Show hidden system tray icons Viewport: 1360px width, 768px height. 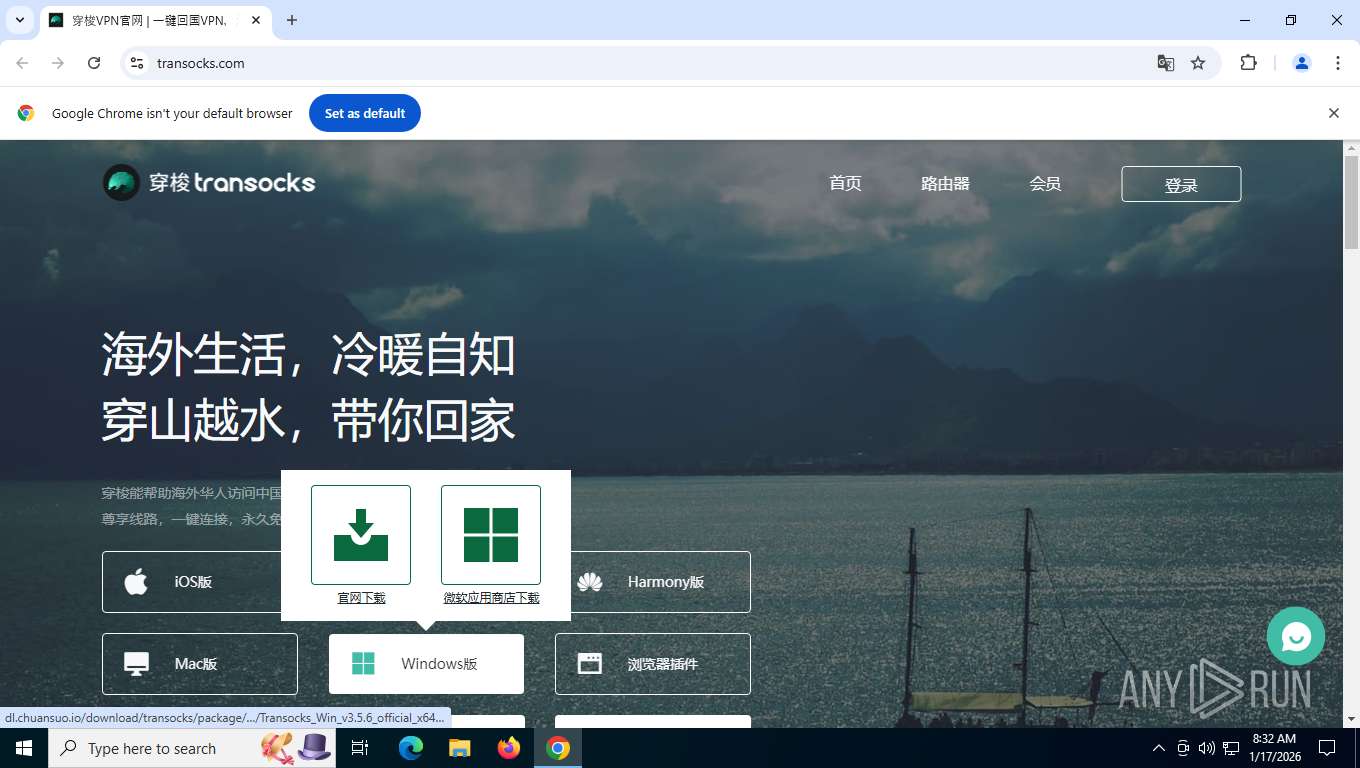[x=1159, y=748]
